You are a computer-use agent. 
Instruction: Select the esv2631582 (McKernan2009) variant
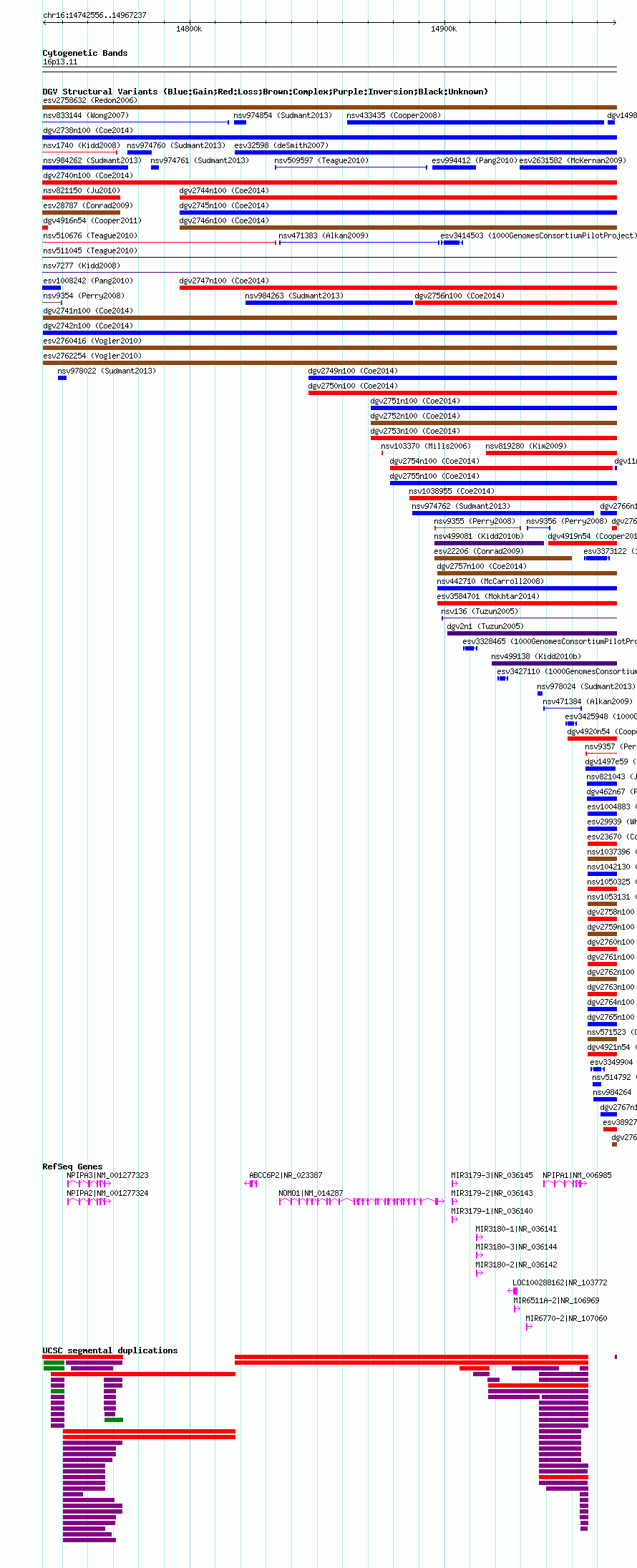[573, 160]
